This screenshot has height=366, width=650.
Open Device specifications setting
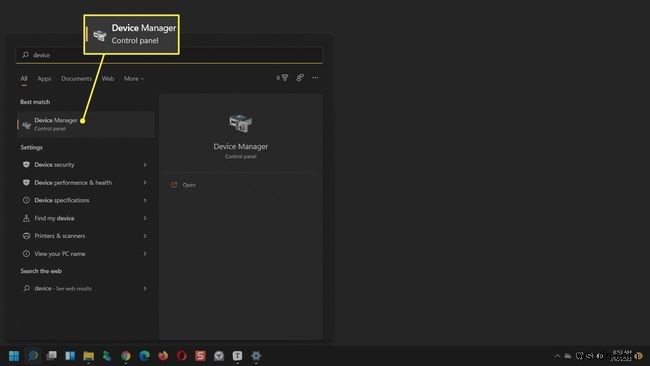coord(86,200)
